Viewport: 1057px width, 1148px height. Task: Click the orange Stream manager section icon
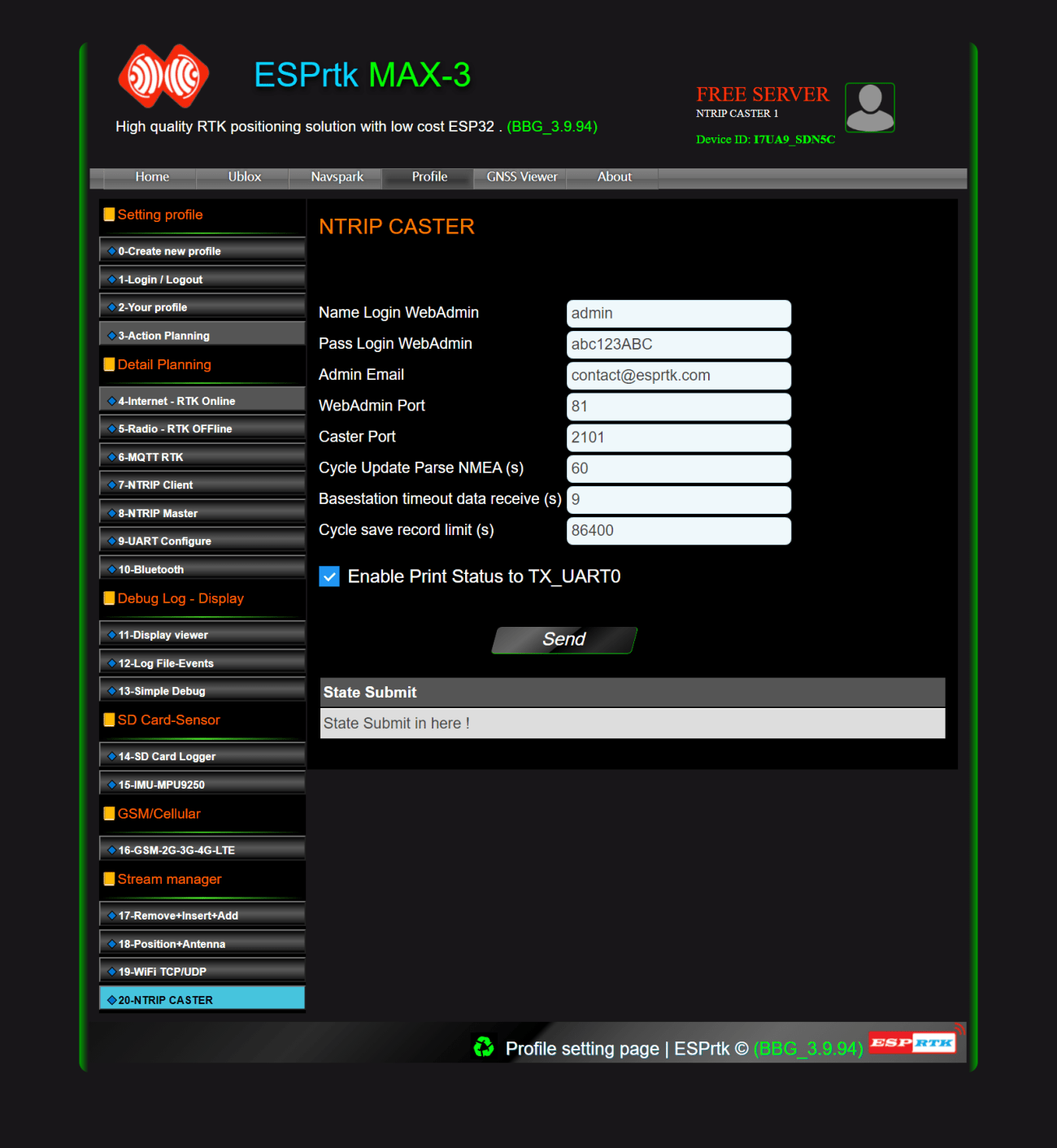click(109, 879)
